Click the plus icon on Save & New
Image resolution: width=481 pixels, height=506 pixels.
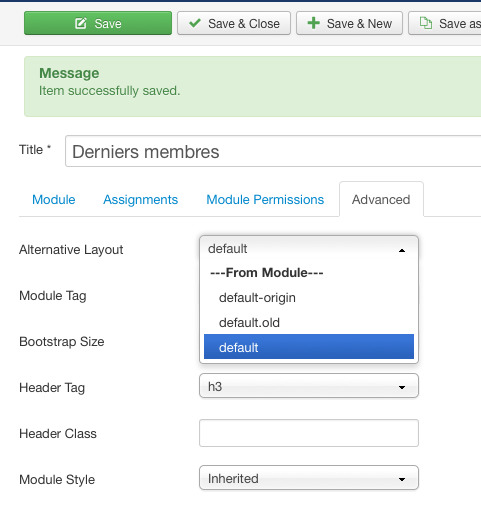coord(313,23)
